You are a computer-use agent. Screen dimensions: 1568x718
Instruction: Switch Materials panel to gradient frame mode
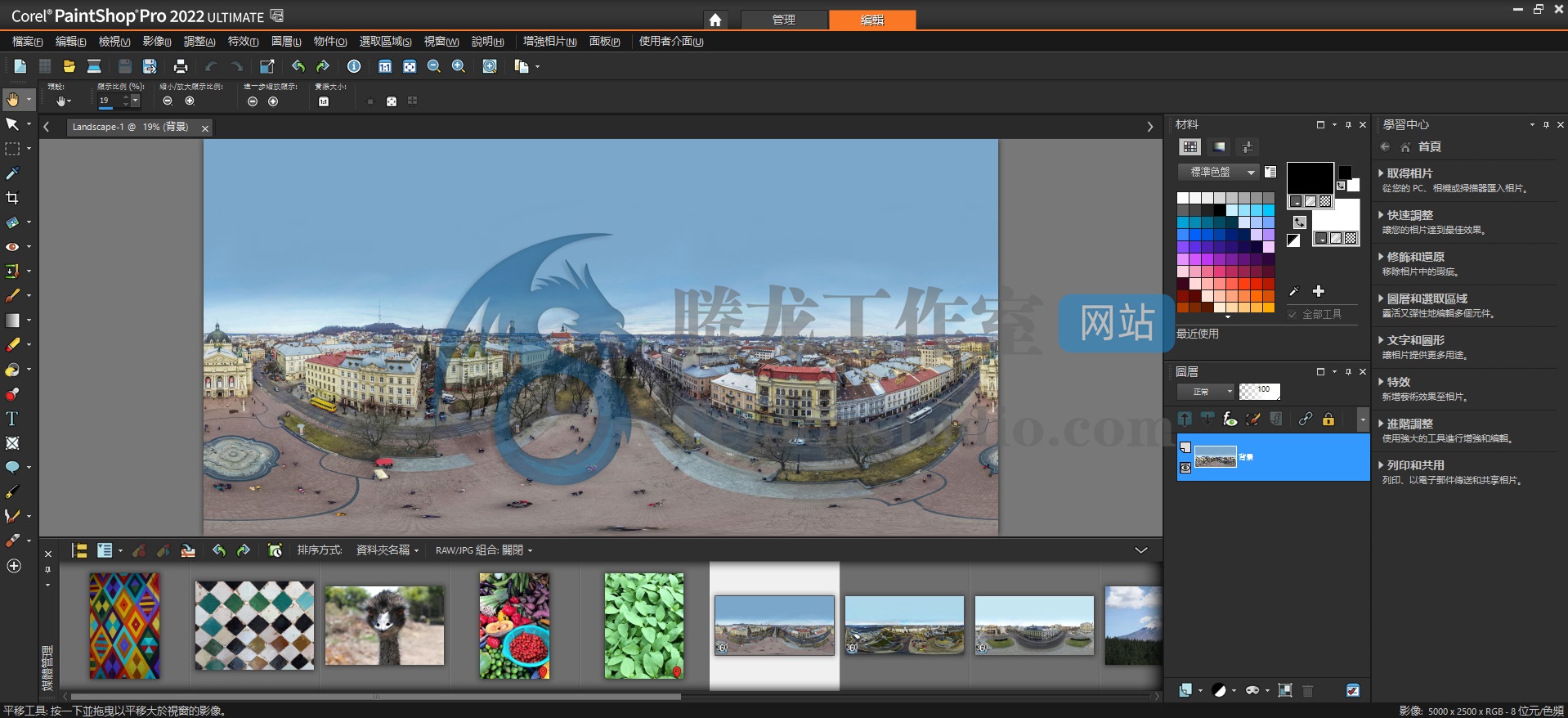[x=1219, y=147]
